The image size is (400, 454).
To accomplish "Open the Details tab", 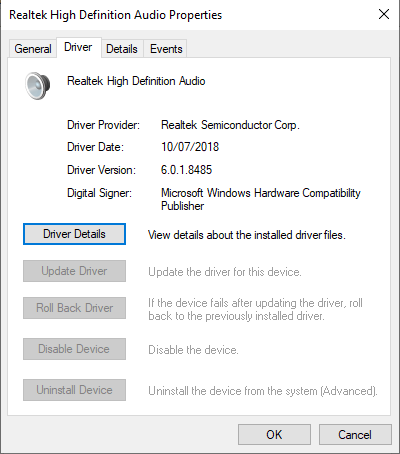I will (122, 49).
